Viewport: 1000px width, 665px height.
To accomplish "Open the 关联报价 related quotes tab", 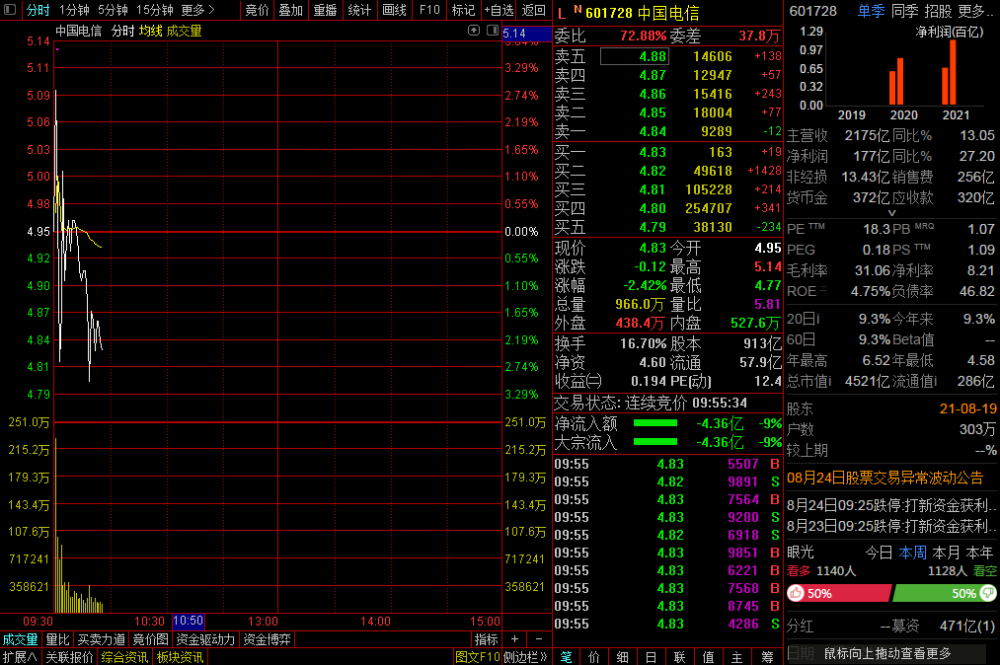I will point(70,657).
